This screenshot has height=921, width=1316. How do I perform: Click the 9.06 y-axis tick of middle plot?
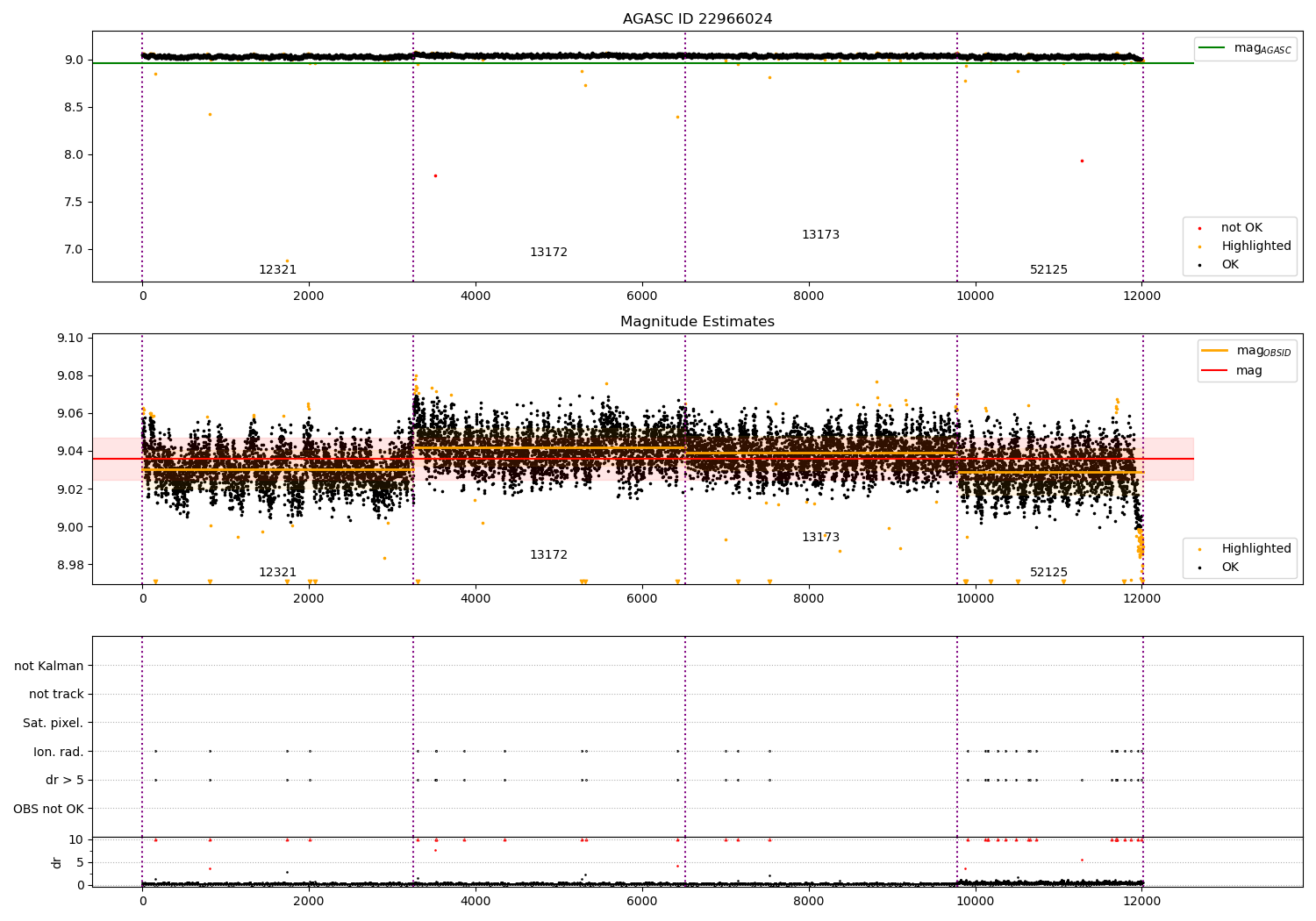[x=70, y=414]
